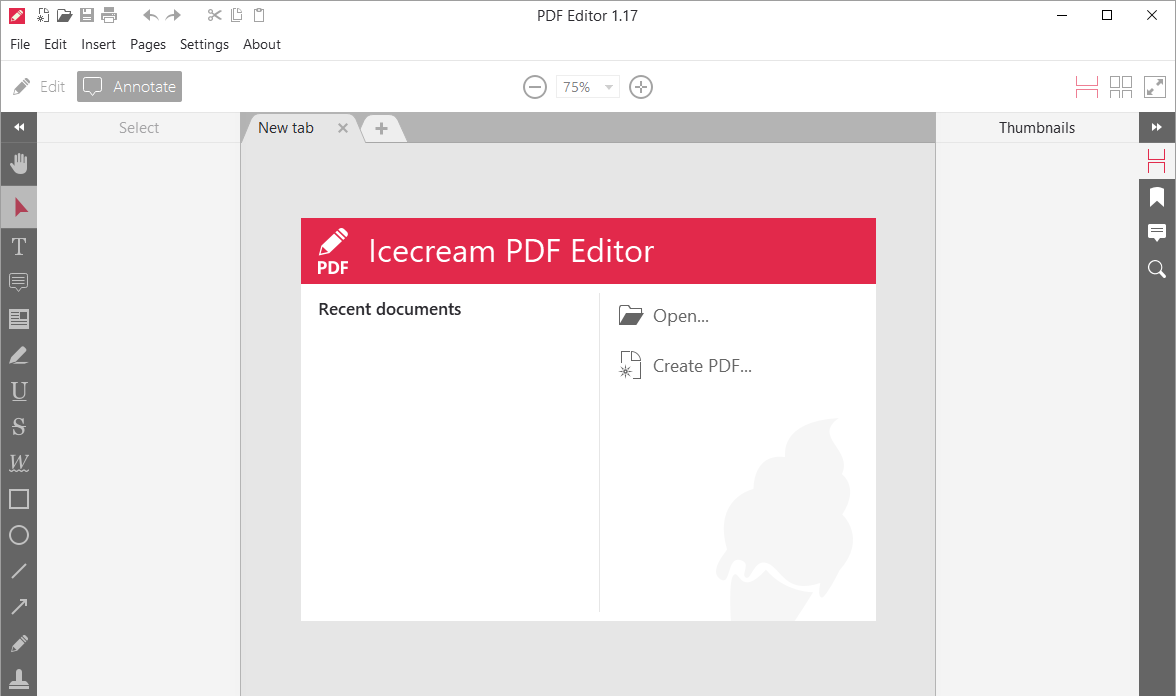Screen dimensions: 1176x696
Task: Click the app icon in title bar
Action: click(16, 15)
